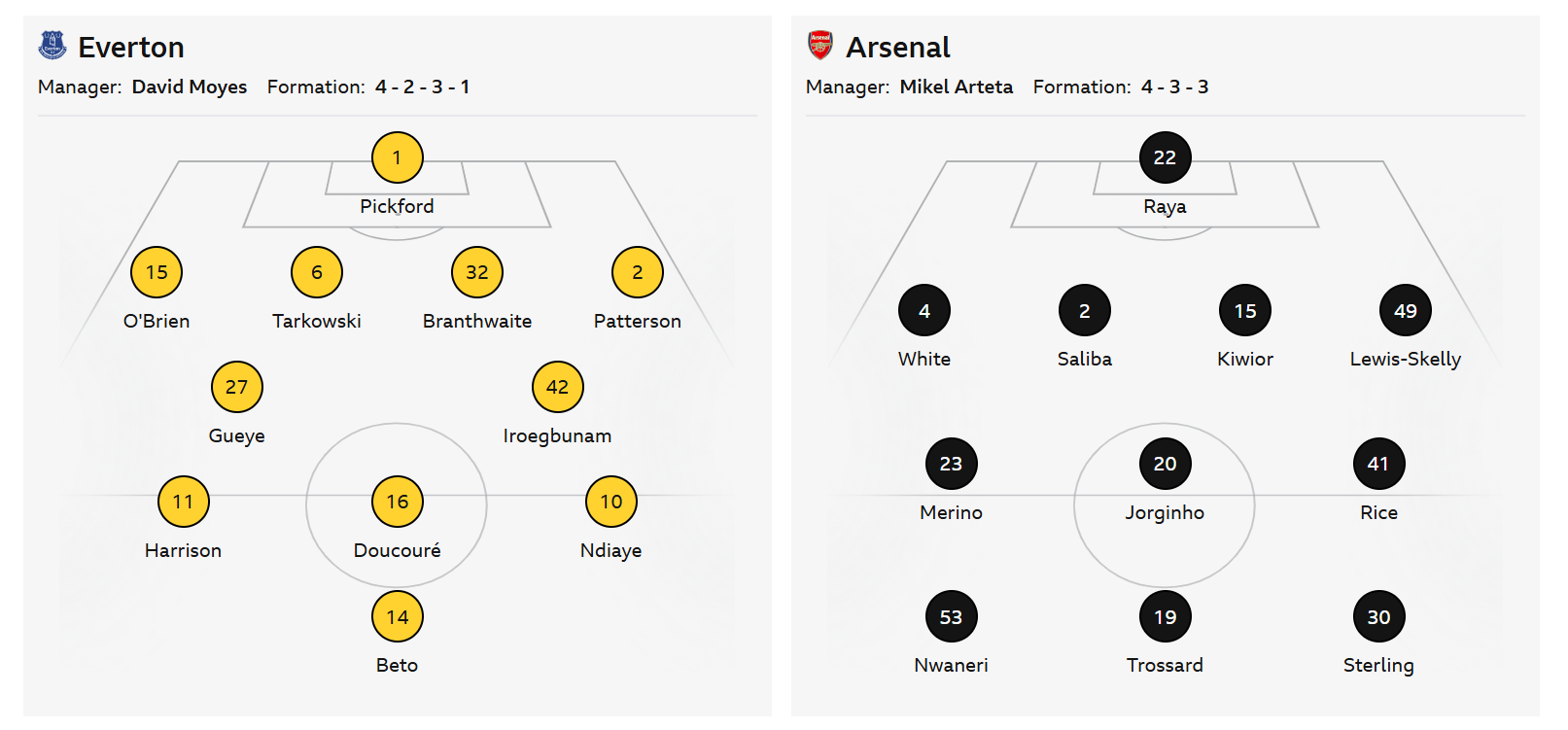Viewport: 1568px width, 730px height.
Task: Select Arsenal's 4-3-3 formation text
Action: (1175, 87)
